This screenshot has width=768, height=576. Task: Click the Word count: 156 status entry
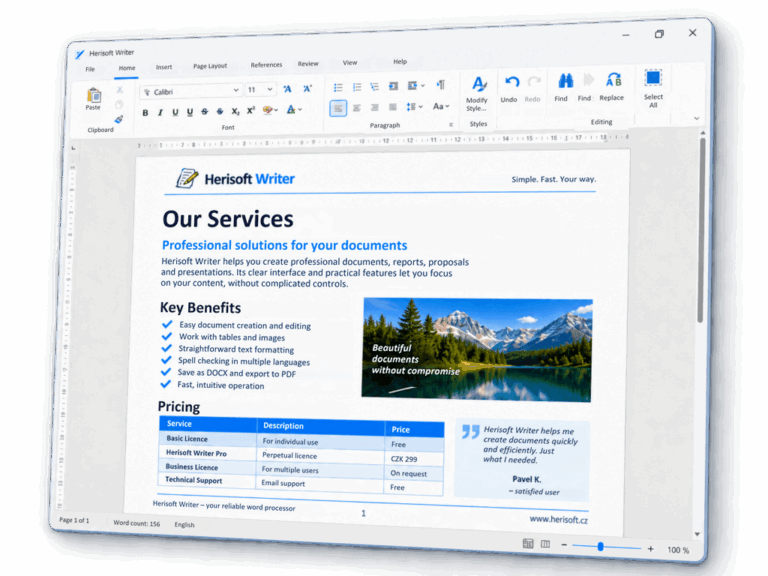137,523
